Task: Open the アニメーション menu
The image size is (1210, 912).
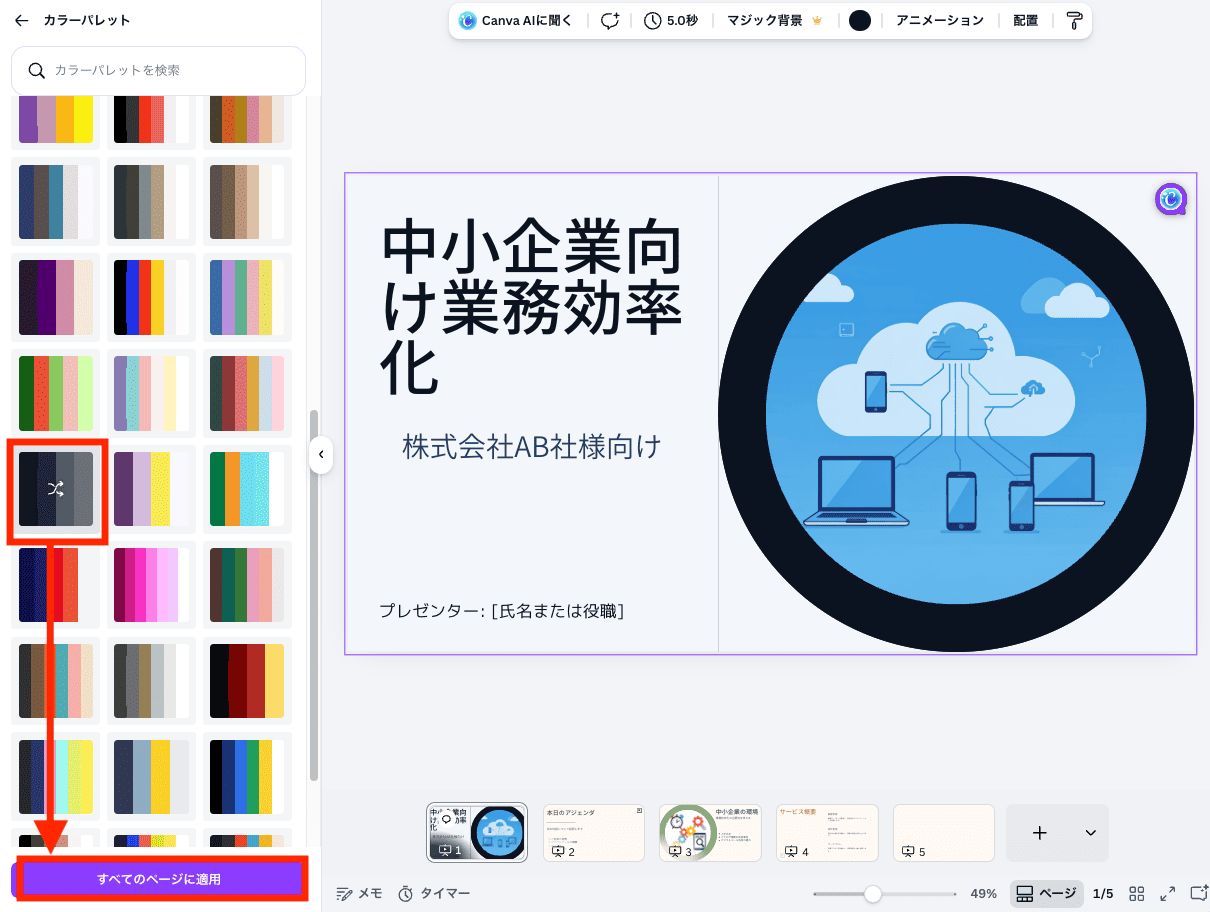Action: [939, 20]
